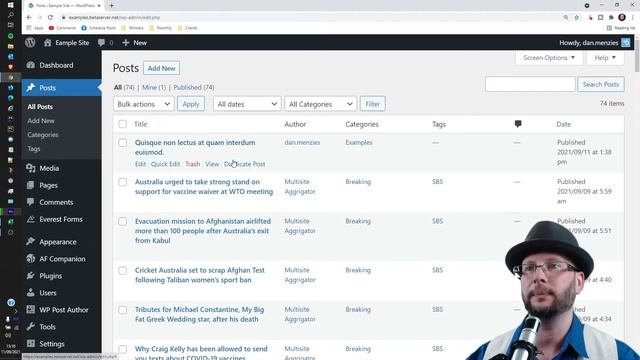Click the Filter button
640x360 pixels.
coord(372,104)
